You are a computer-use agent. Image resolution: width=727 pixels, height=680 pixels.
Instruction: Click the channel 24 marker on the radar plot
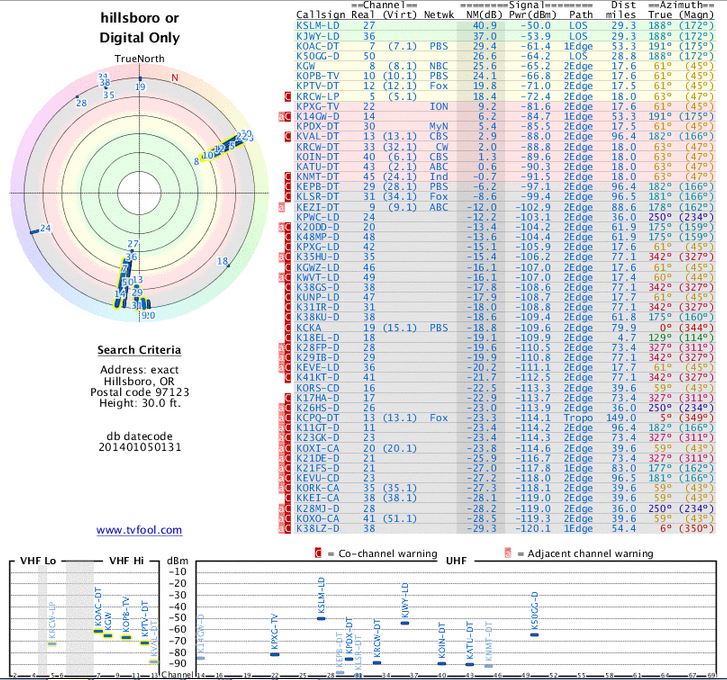click(44, 229)
